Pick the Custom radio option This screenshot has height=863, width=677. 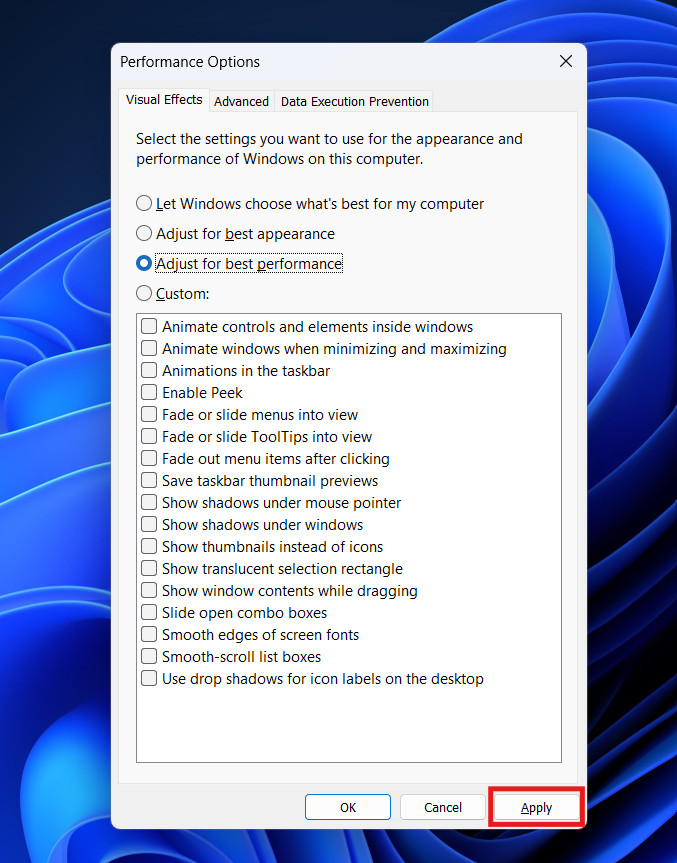click(x=145, y=294)
